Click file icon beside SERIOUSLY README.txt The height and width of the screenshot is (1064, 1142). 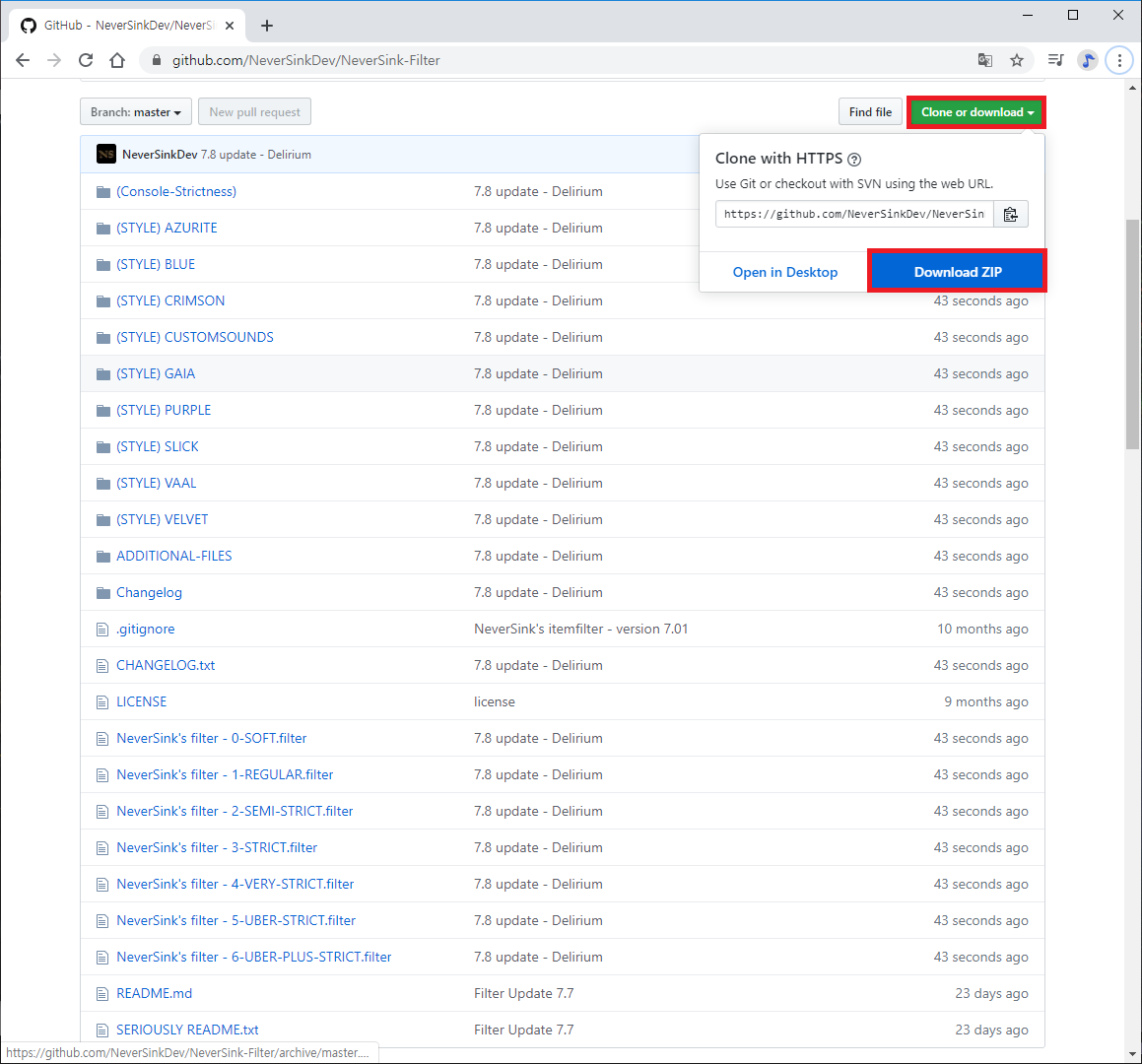[x=102, y=1031]
